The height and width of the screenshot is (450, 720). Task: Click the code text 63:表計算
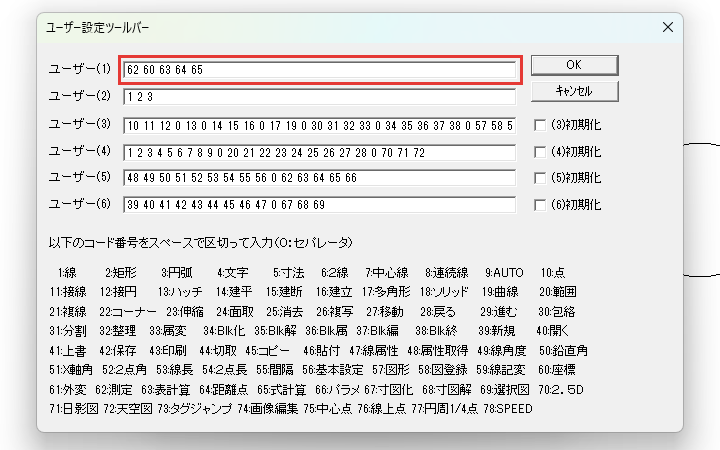tap(165, 390)
